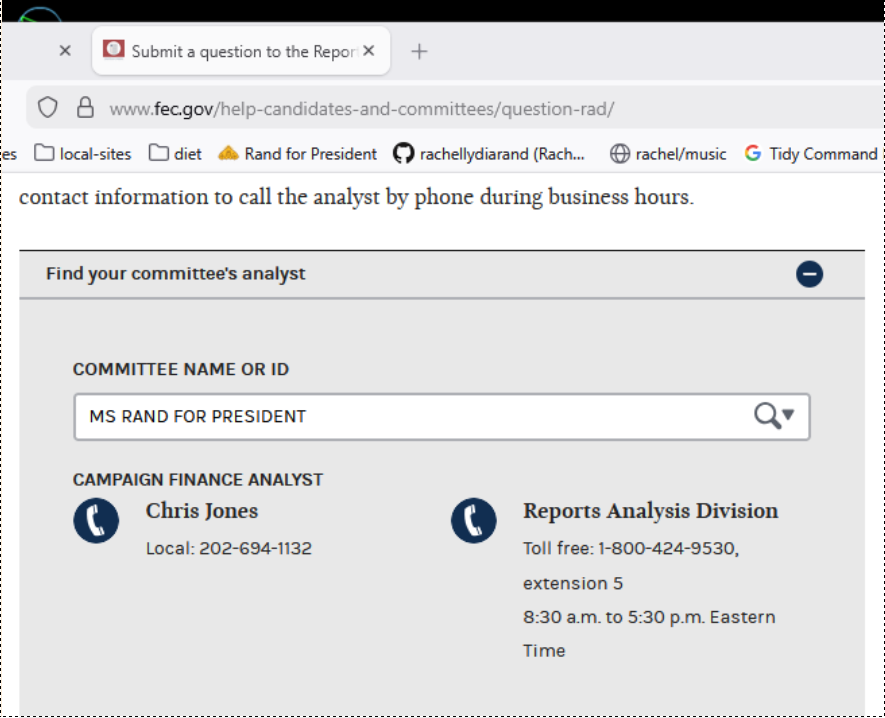Click the Reports Analysis Division phone icon

(x=473, y=521)
